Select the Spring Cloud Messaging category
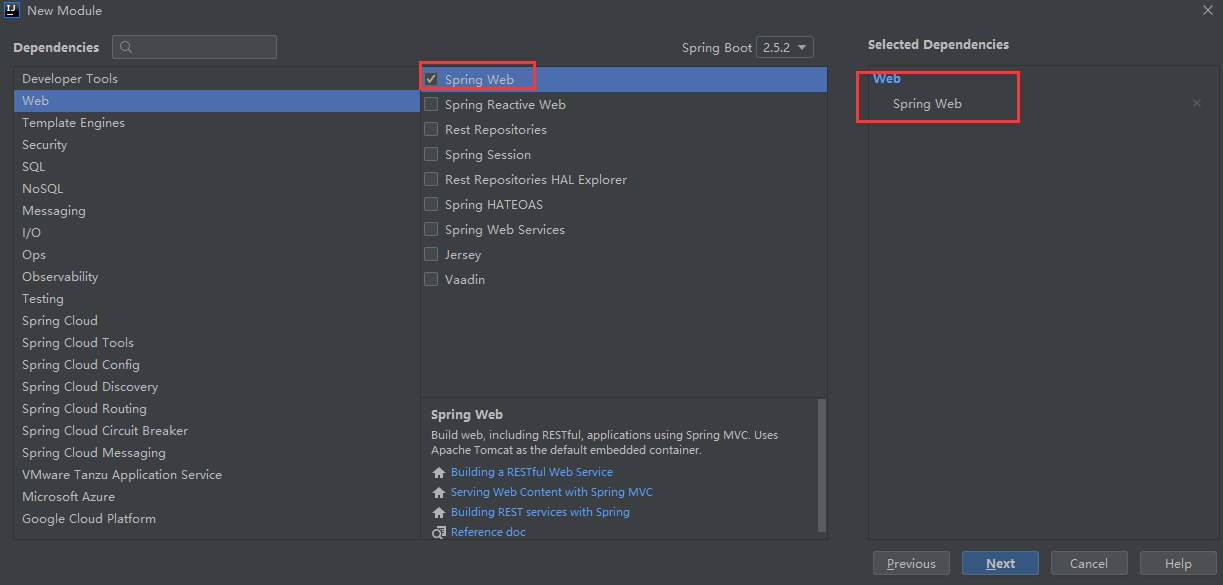The width and height of the screenshot is (1223, 585). pyautogui.click(x=216, y=453)
